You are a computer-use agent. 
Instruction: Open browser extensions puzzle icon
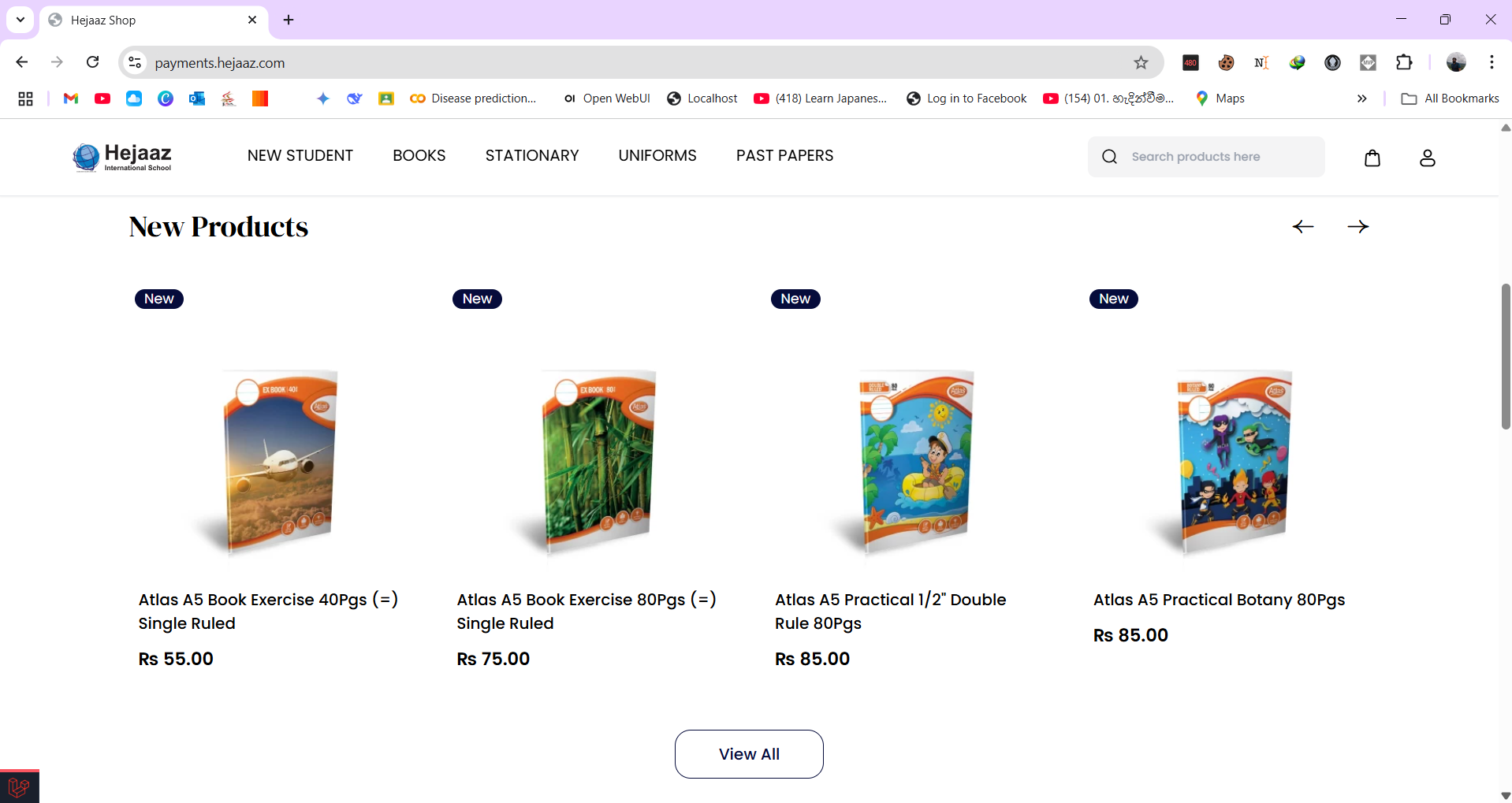(x=1404, y=63)
